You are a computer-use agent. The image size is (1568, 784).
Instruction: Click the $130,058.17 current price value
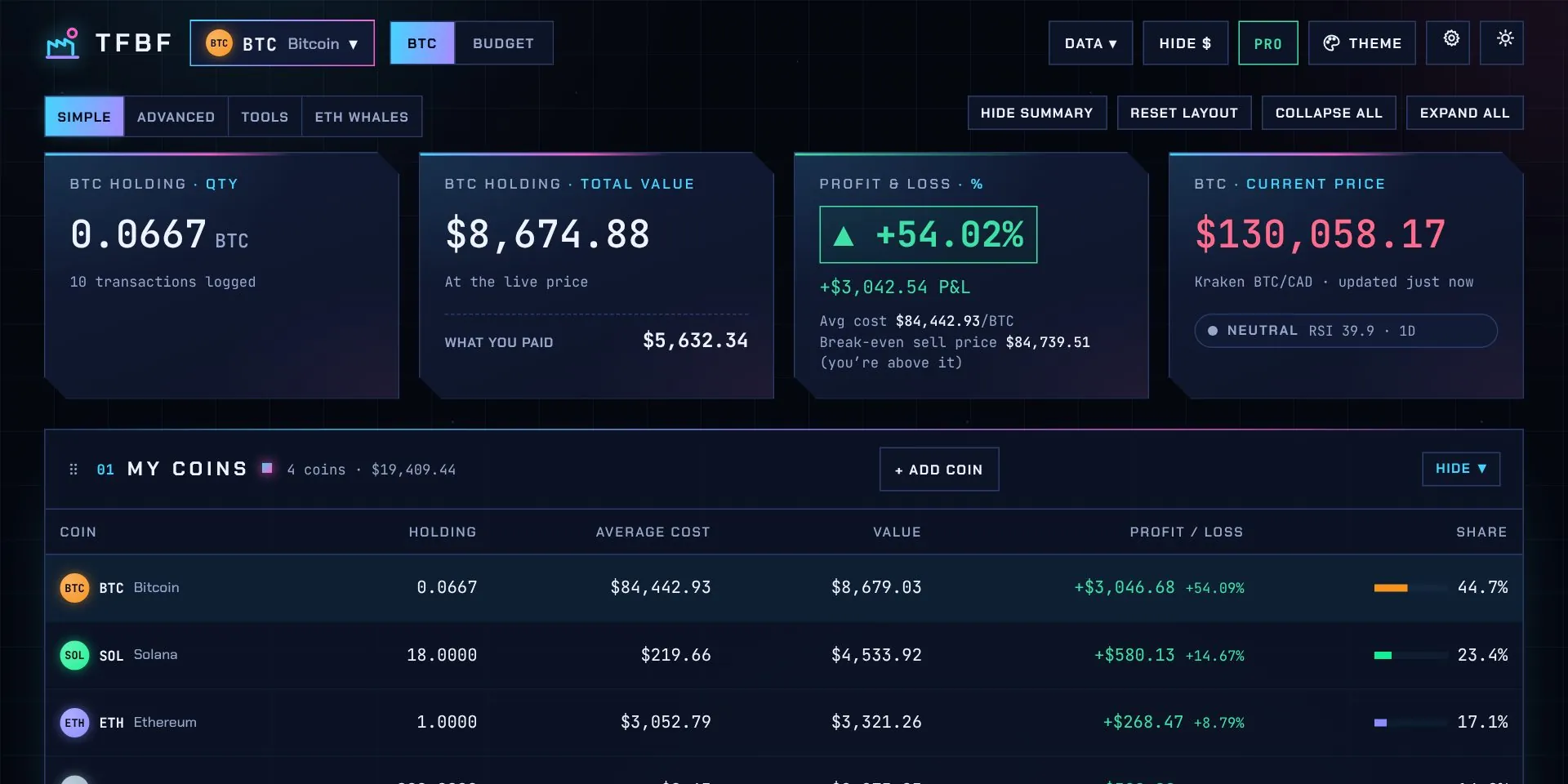point(1320,234)
